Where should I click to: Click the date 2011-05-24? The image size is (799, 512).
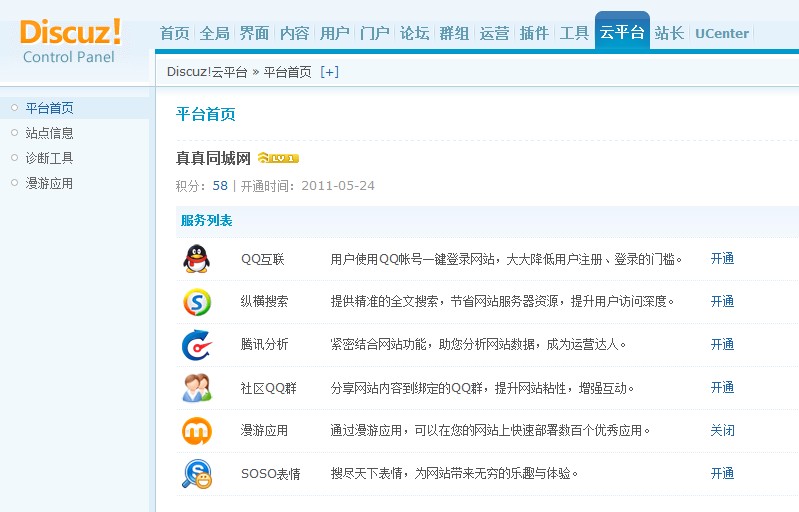338,185
